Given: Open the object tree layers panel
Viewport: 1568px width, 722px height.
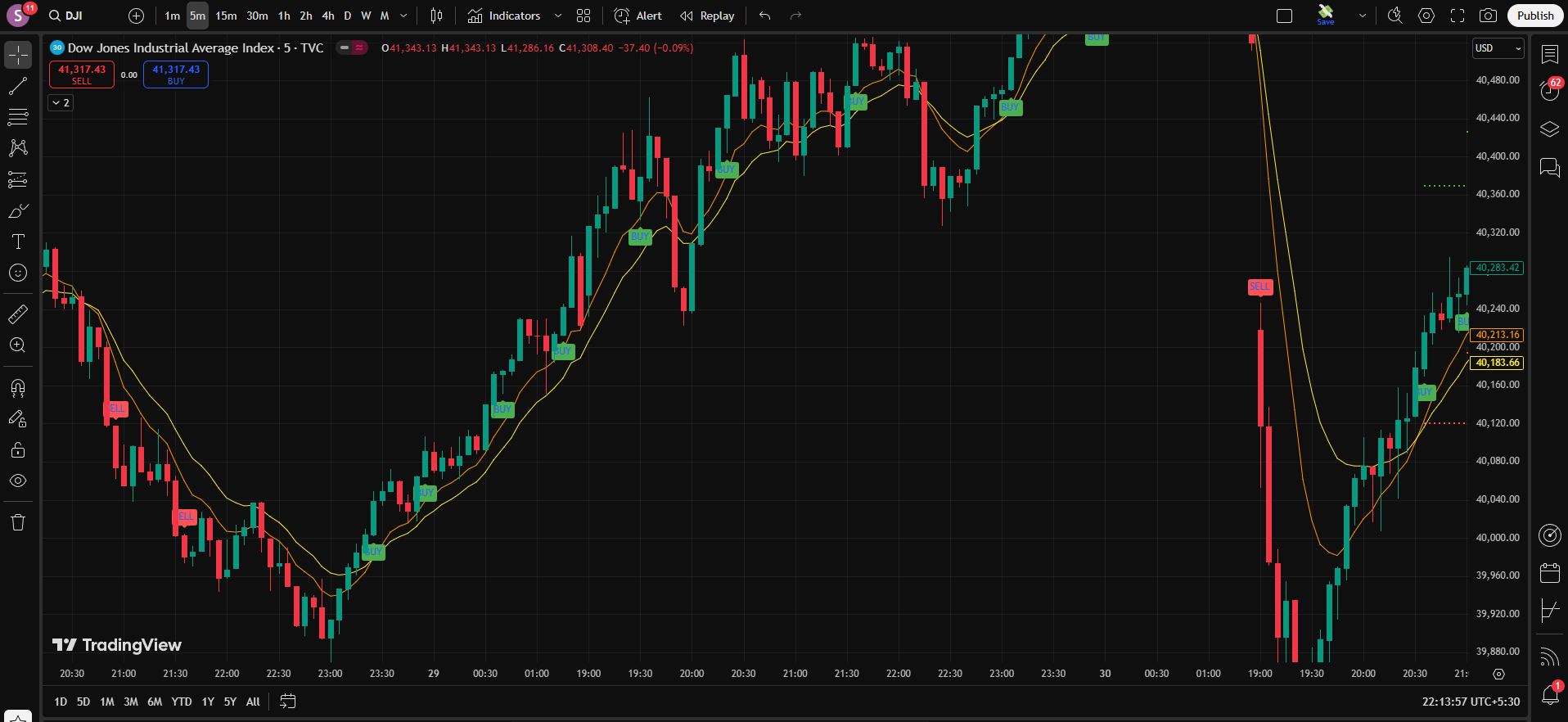Looking at the screenshot, I should click(1550, 129).
